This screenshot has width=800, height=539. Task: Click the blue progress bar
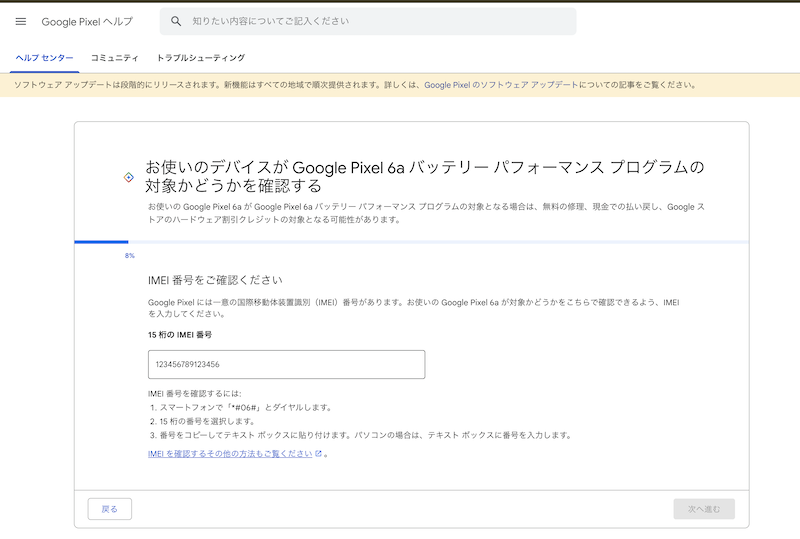coord(101,242)
